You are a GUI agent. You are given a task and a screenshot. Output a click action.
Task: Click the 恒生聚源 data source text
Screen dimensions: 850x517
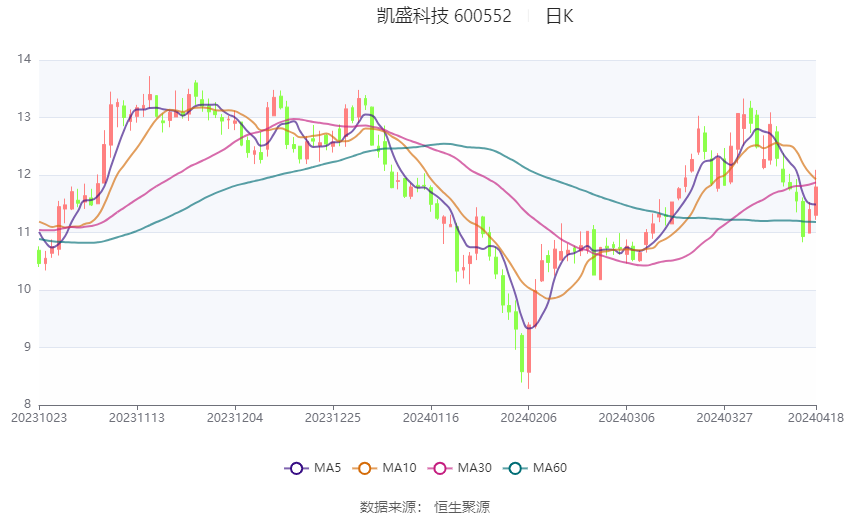click(462, 507)
